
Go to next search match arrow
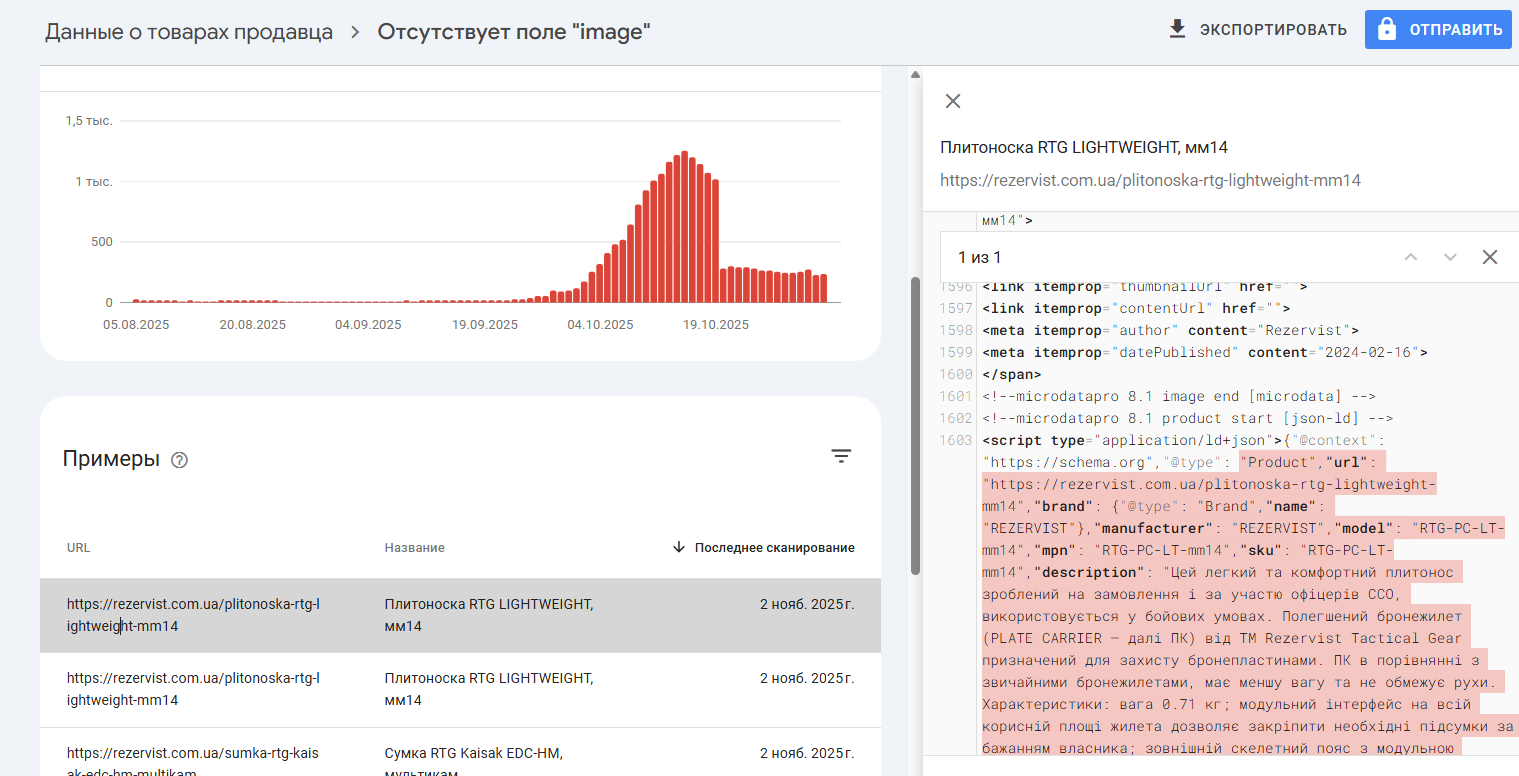point(1450,257)
